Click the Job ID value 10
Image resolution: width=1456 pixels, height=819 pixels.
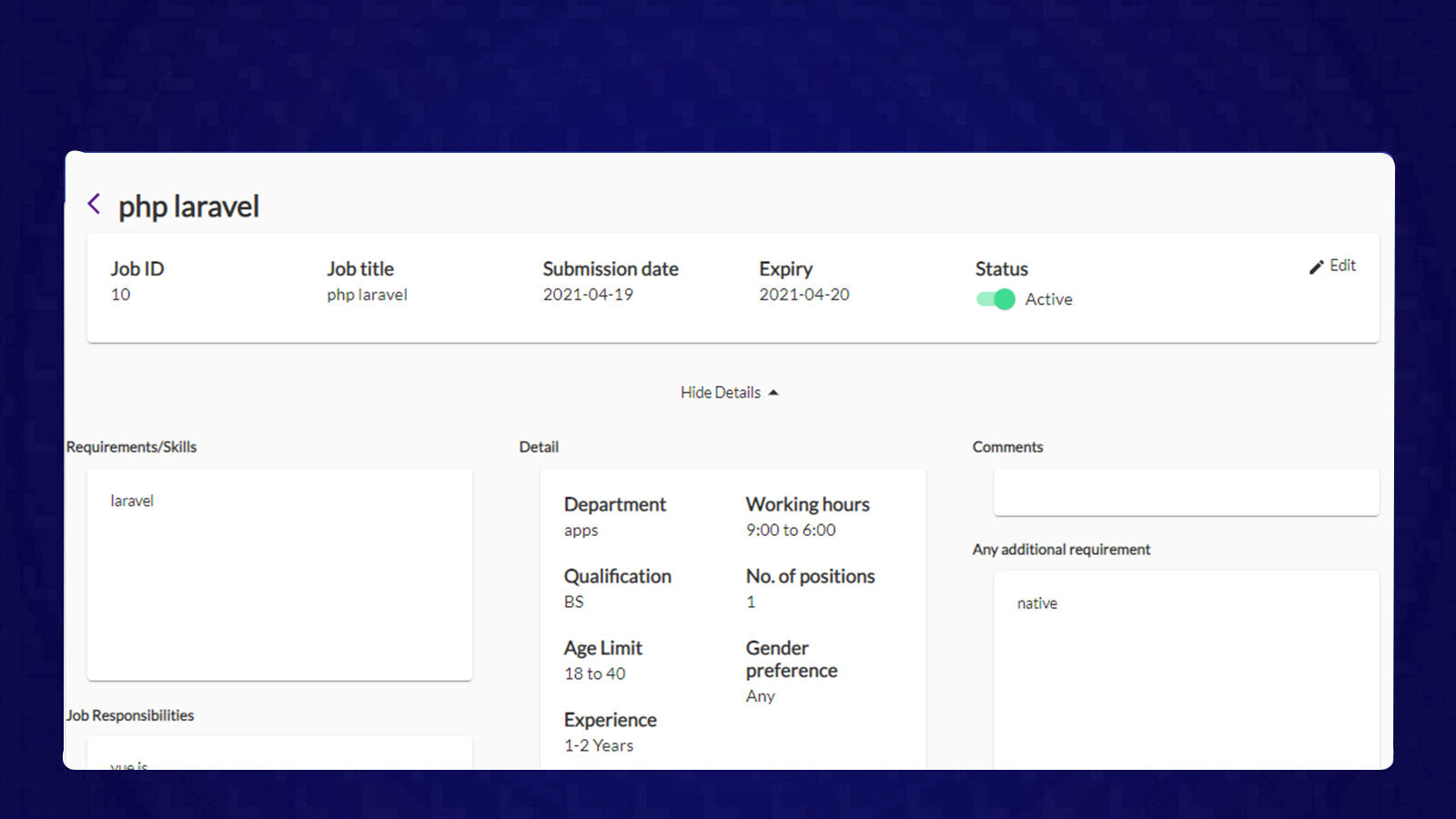pos(120,294)
